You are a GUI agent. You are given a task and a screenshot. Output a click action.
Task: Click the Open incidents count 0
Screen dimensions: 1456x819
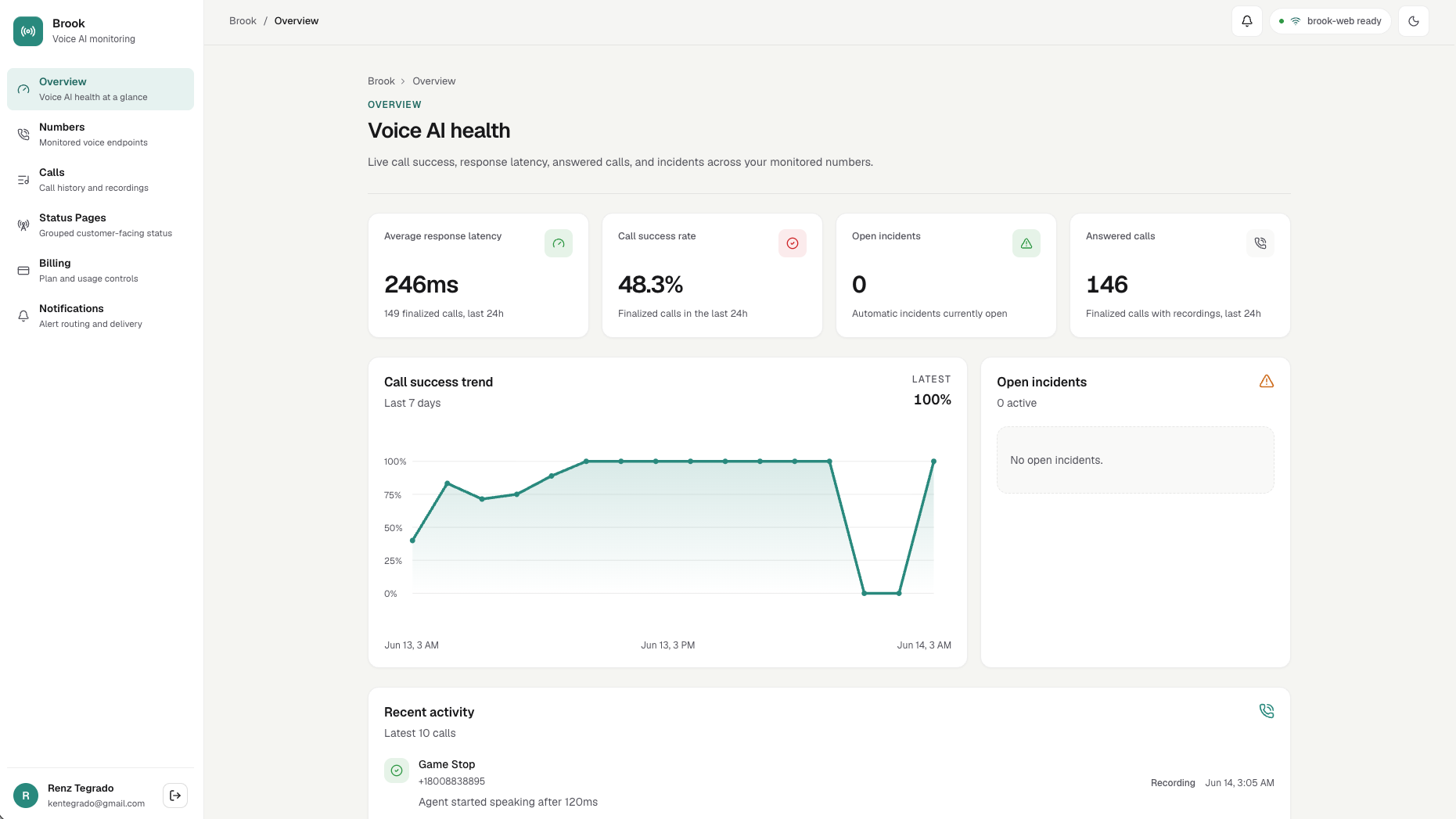pyautogui.click(x=859, y=285)
